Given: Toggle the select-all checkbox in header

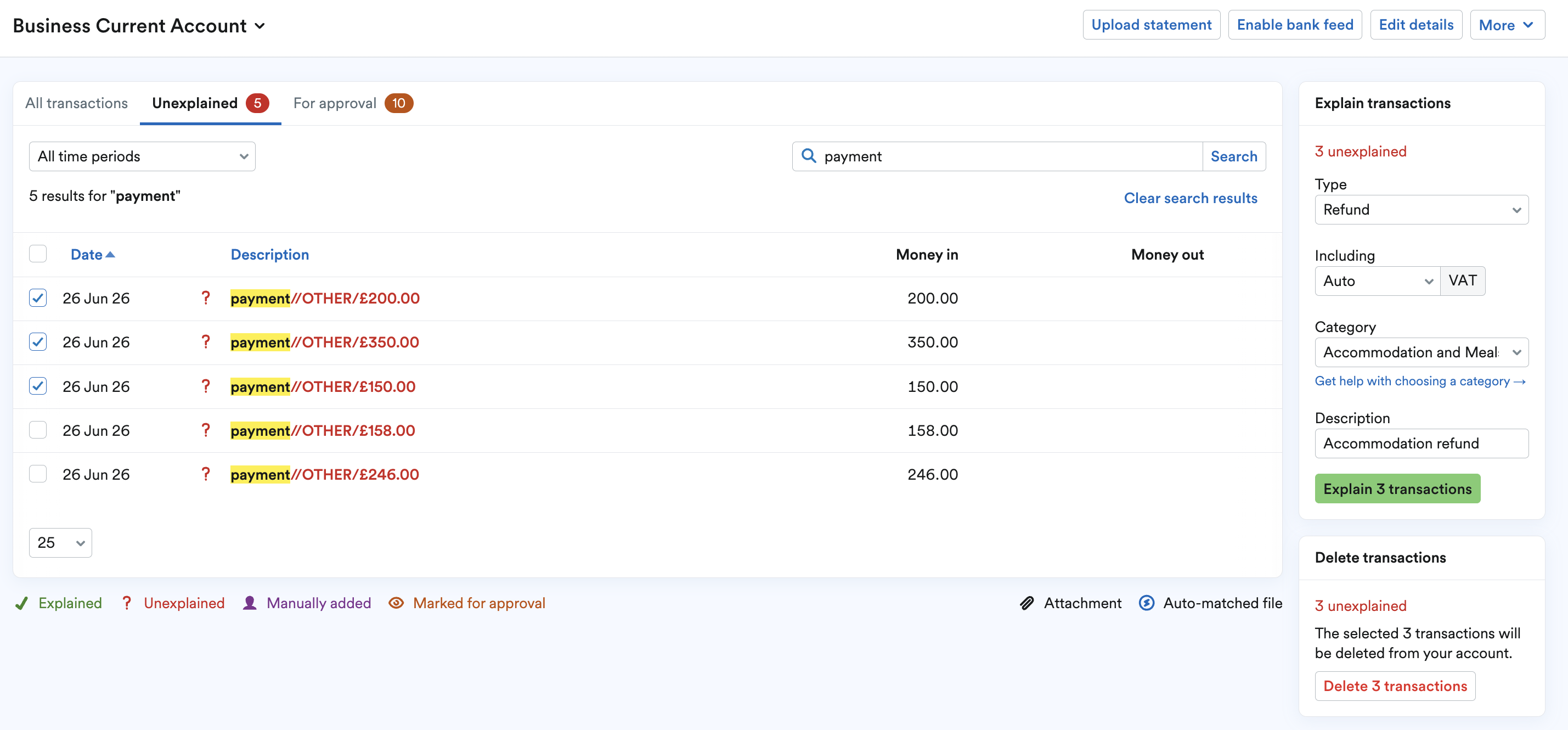Looking at the screenshot, I should coord(38,254).
